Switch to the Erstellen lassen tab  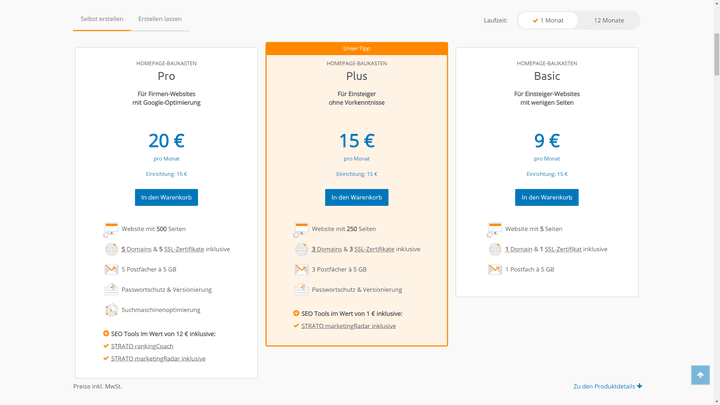click(160, 19)
